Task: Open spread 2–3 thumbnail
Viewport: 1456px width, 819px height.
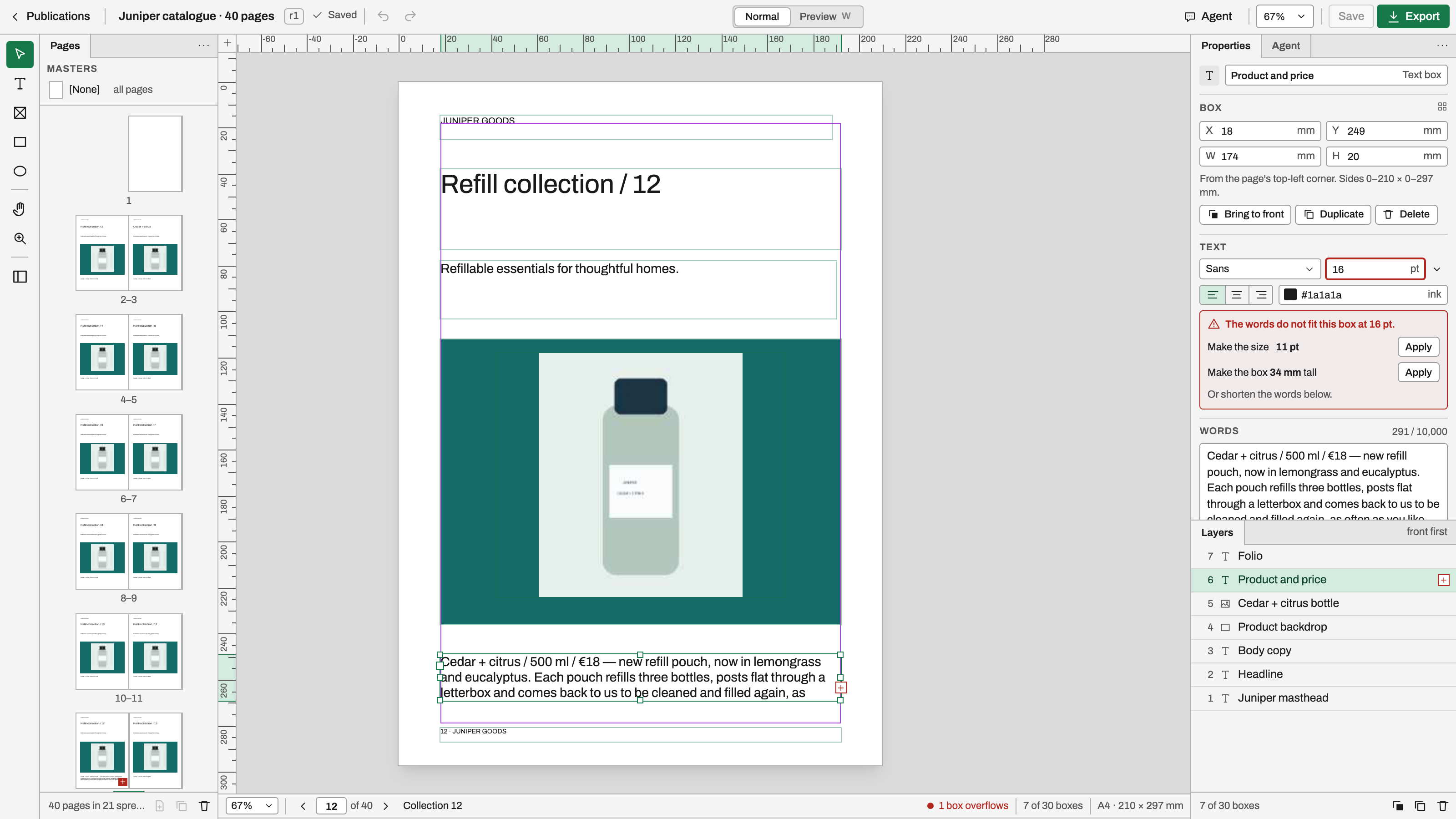Action: click(129, 253)
